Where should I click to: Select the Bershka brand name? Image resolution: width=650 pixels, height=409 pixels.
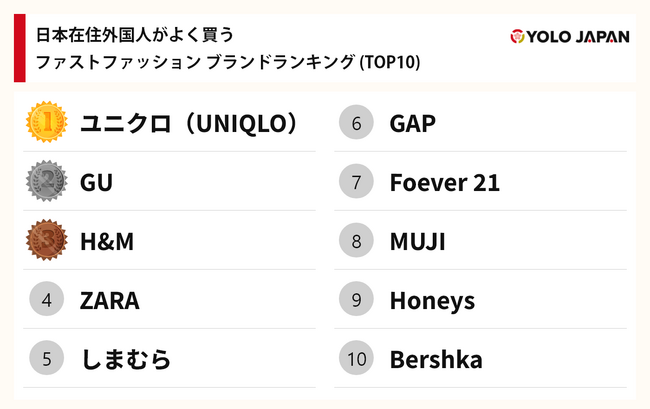pos(436,360)
